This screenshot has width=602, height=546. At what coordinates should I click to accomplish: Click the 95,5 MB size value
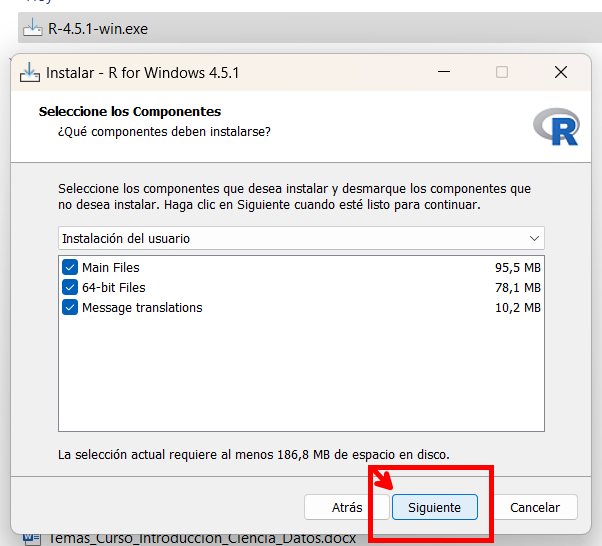[518, 267]
